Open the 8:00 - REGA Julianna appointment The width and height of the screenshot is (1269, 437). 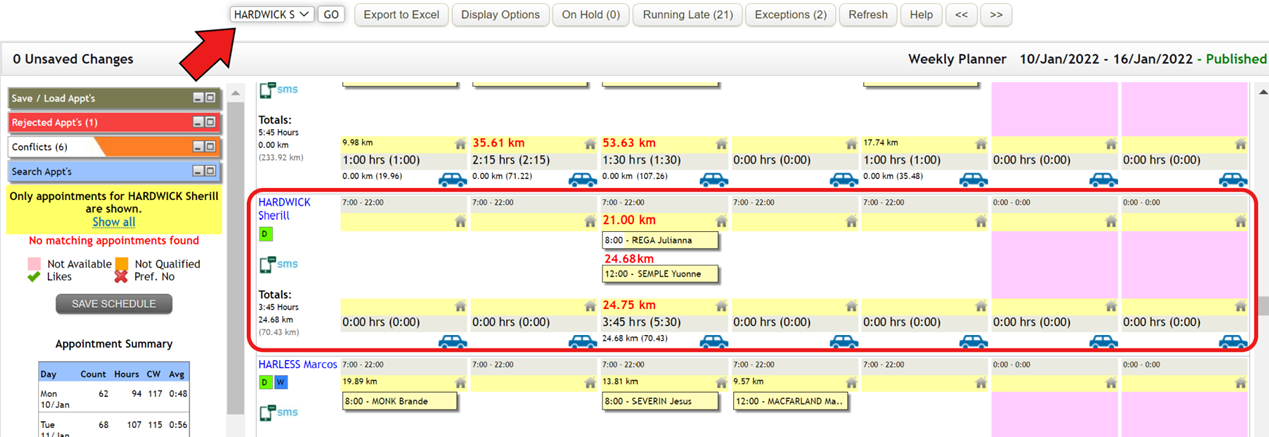point(660,240)
